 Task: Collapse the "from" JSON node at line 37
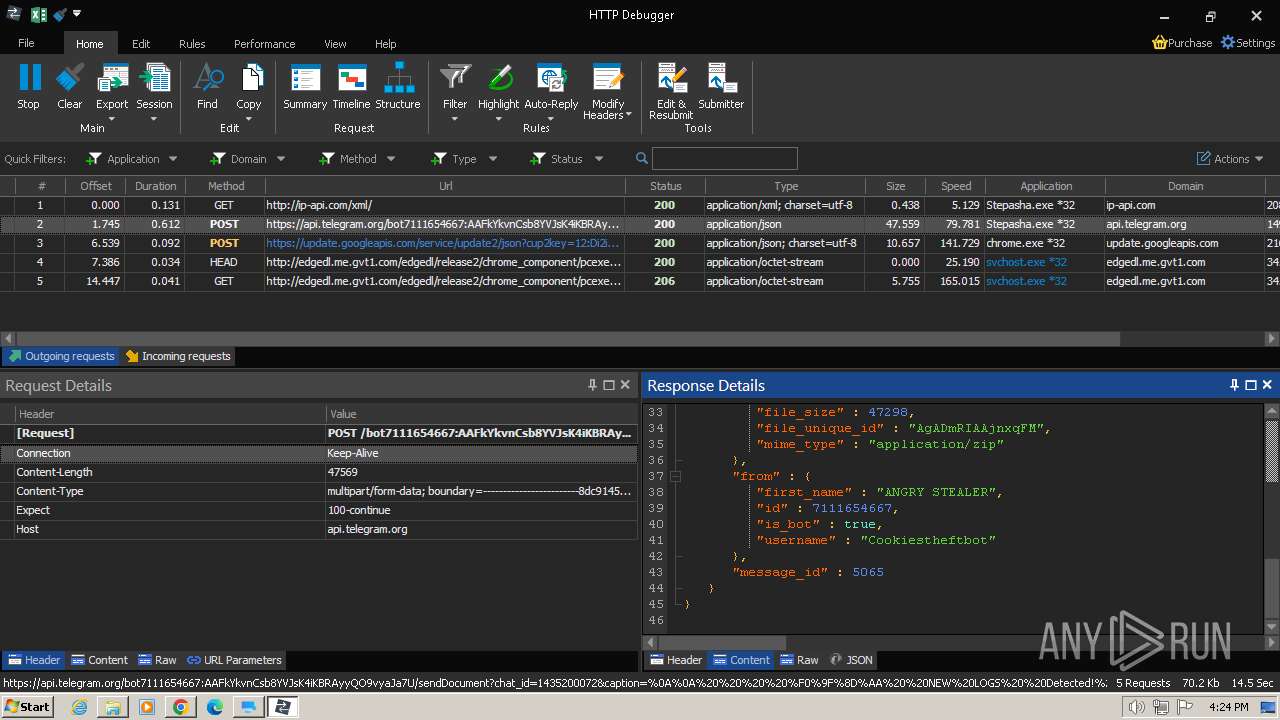(675, 476)
